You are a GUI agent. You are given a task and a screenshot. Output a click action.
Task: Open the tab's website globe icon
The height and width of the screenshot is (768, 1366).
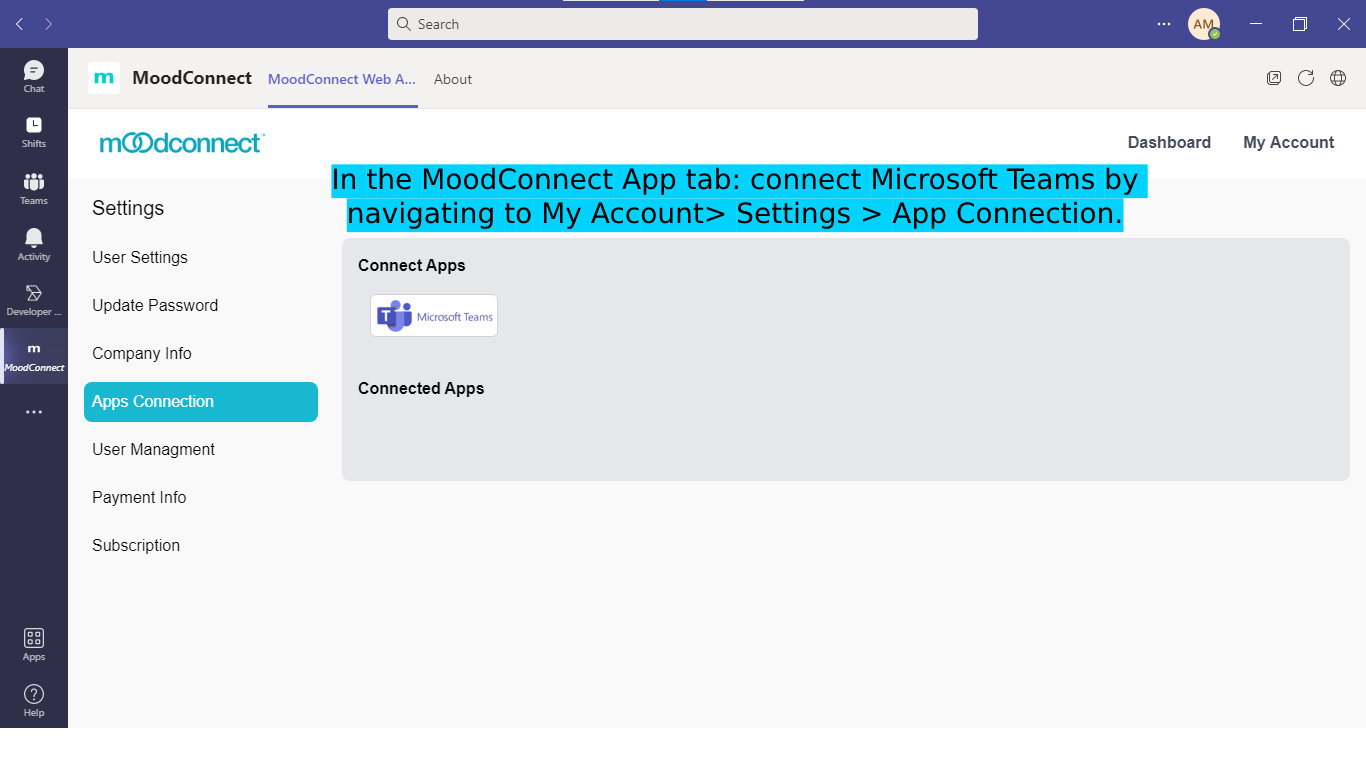coord(1338,78)
